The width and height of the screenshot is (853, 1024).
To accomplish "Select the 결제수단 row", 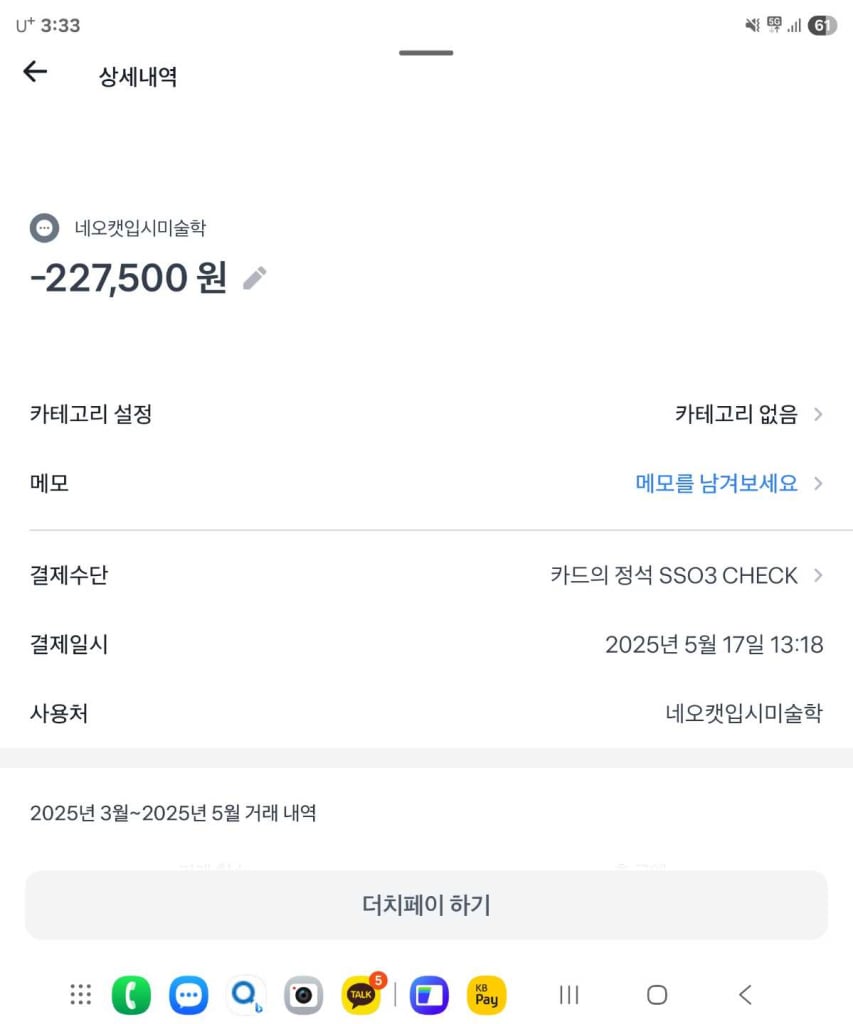I will point(426,575).
